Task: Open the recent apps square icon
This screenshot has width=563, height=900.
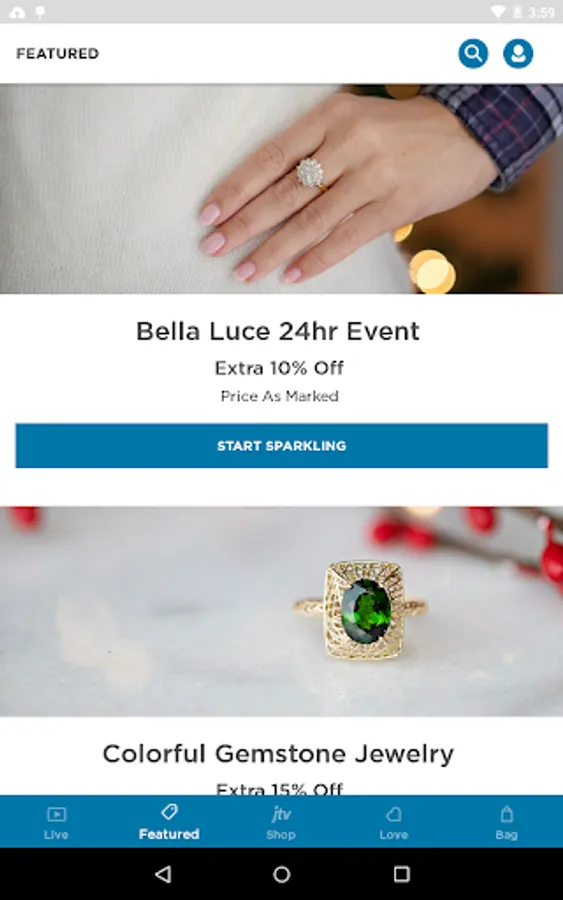Action: 401,874
